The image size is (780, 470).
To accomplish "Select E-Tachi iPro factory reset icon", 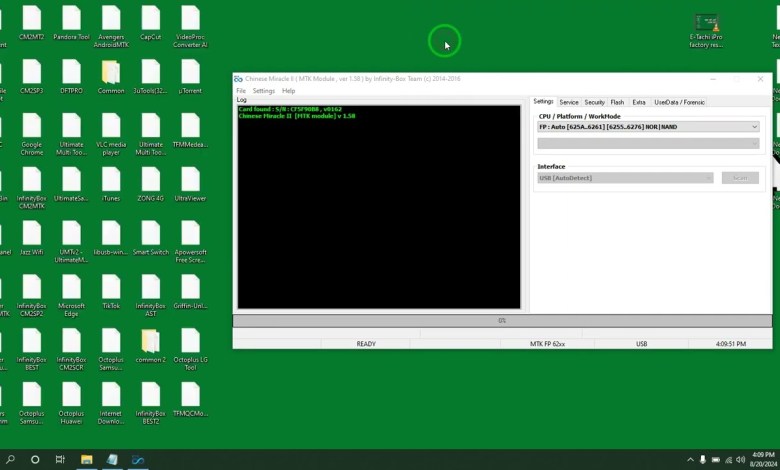I will pyautogui.click(x=706, y=30).
